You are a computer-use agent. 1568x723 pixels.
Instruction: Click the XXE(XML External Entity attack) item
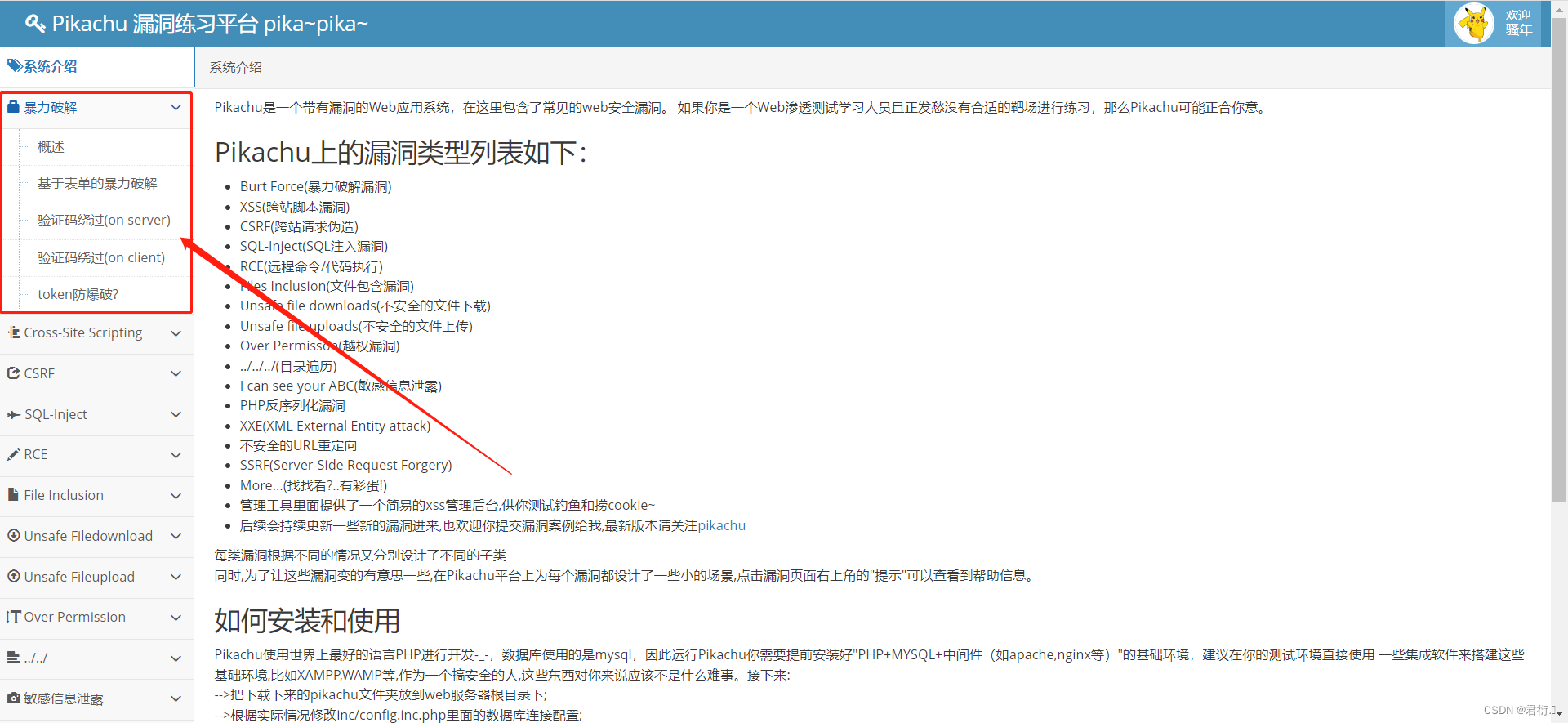[335, 426]
